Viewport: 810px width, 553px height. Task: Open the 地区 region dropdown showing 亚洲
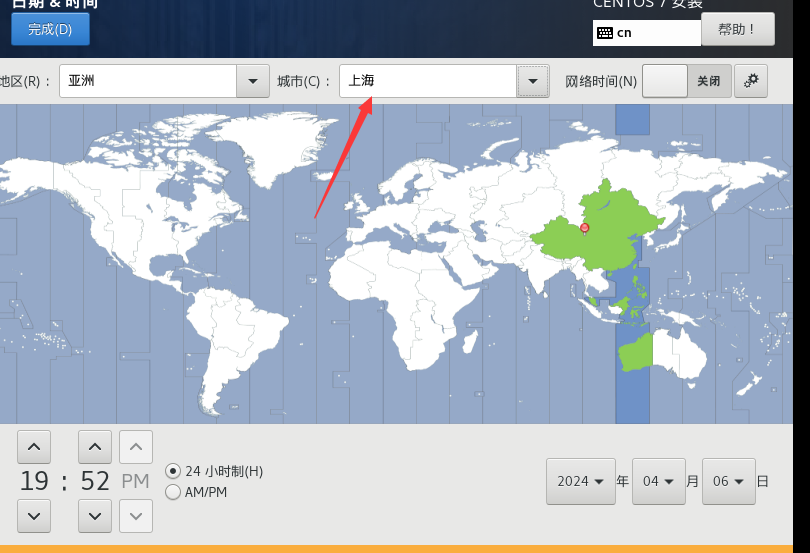pos(164,81)
